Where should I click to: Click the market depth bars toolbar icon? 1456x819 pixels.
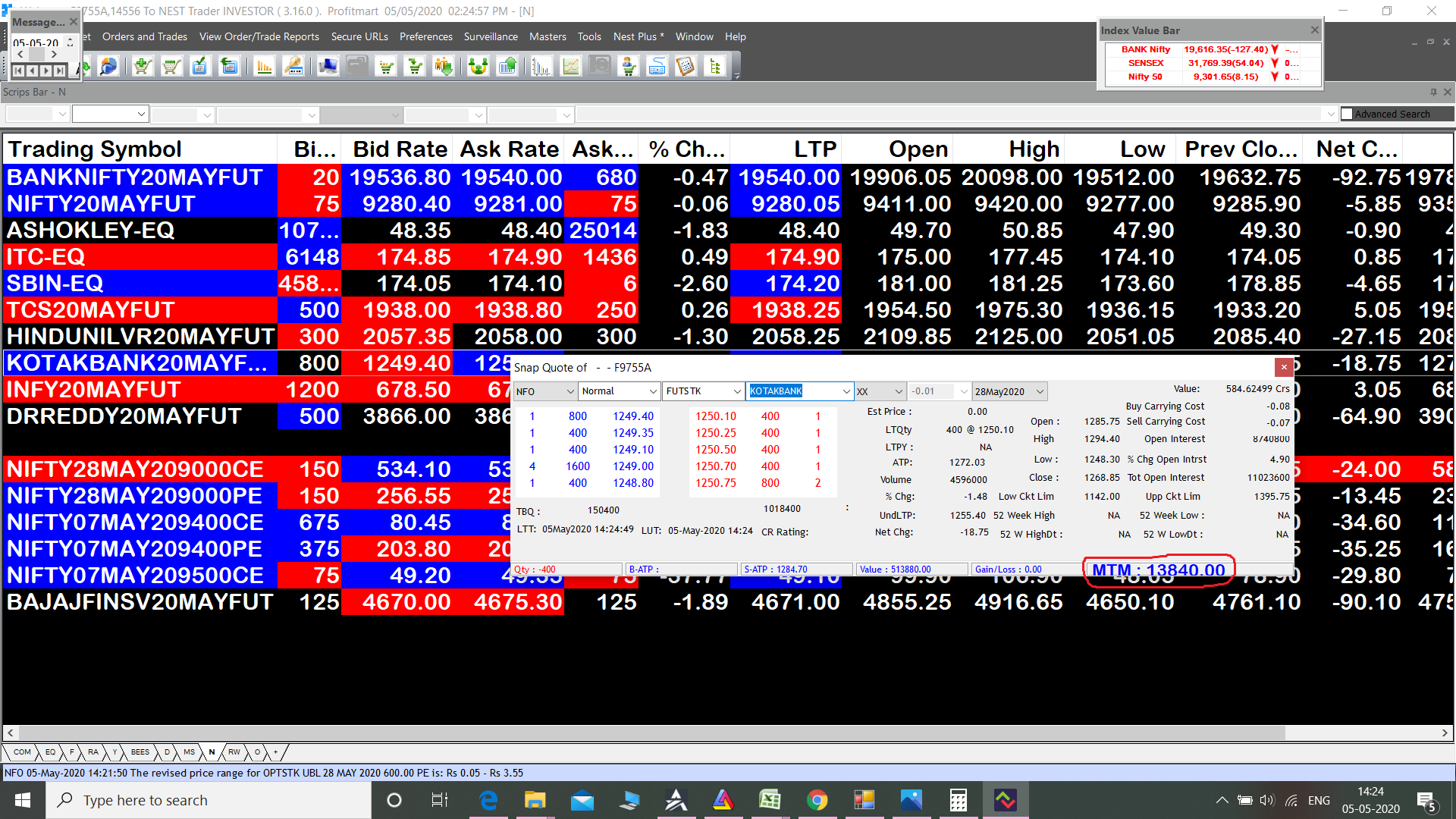click(541, 67)
